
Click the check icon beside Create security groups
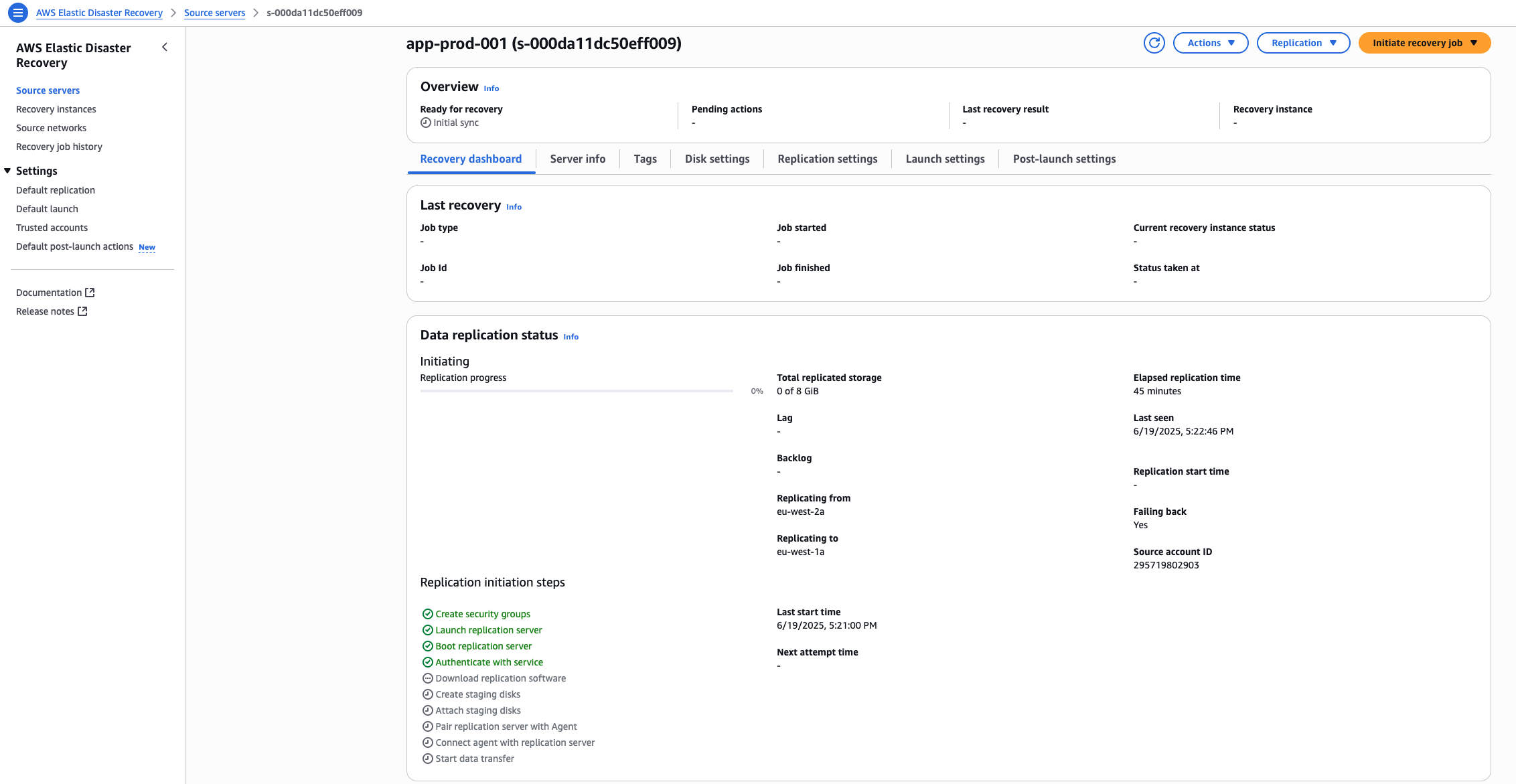pos(427,613)
